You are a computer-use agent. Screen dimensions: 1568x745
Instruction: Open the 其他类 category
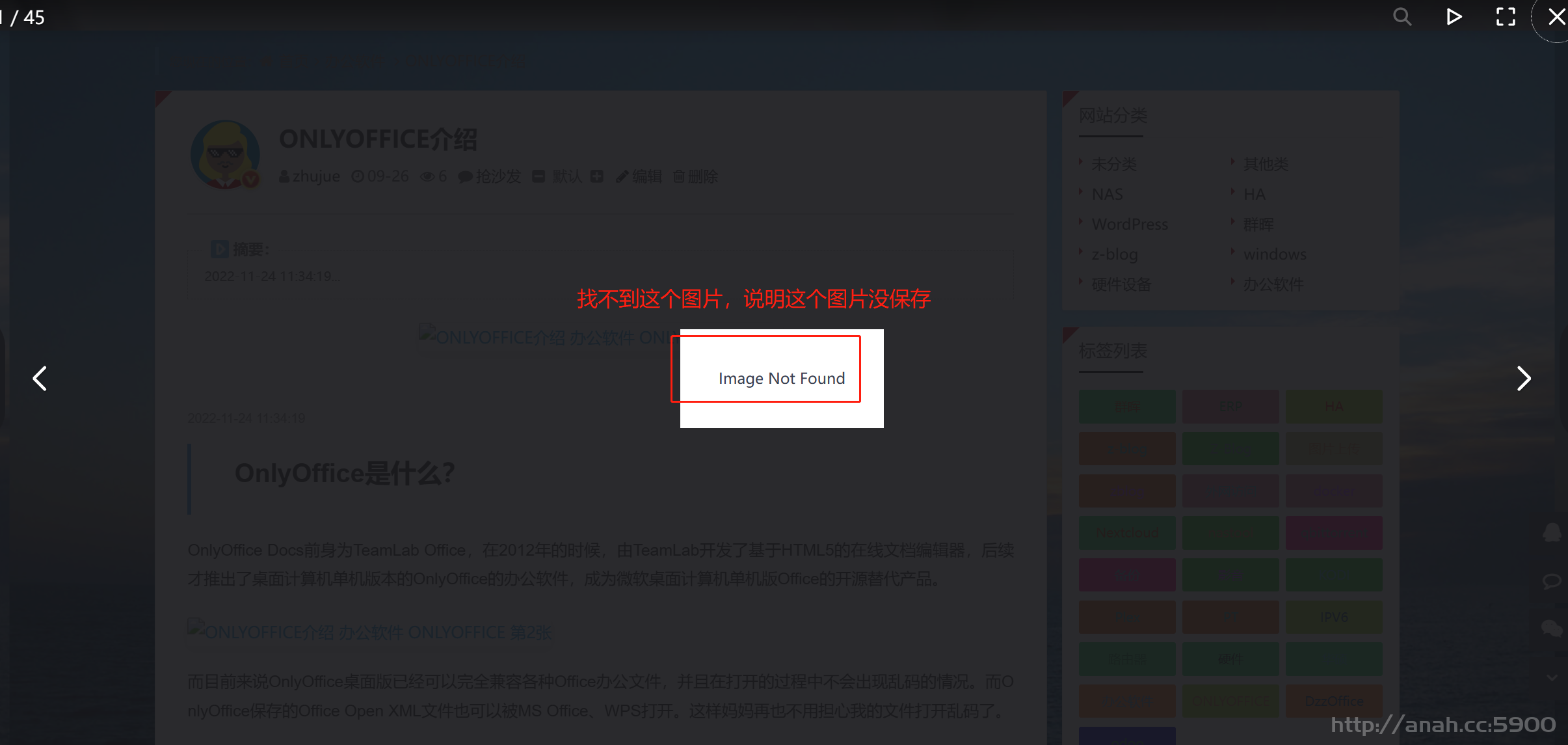point(1266,164)
